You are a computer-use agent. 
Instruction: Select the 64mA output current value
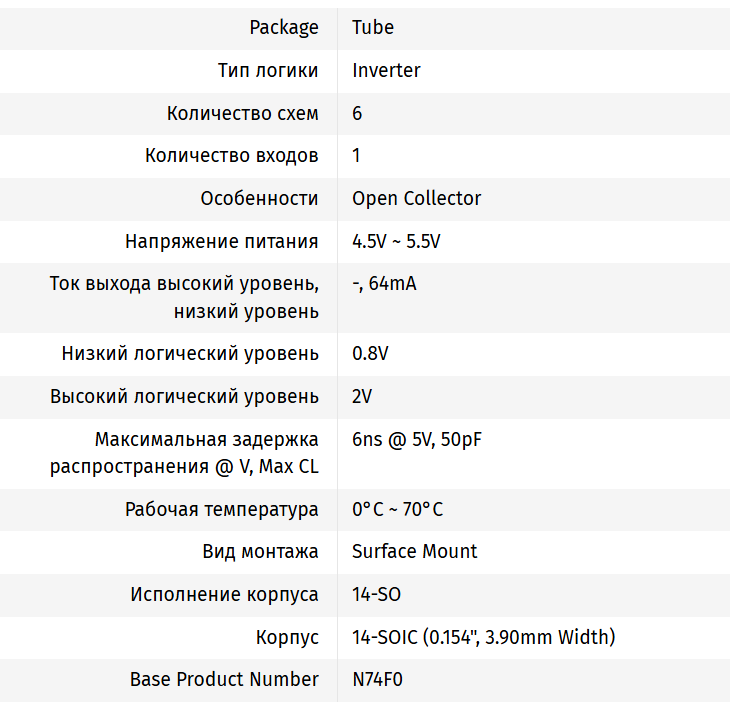pyautogui.click(x=384, y=284)
